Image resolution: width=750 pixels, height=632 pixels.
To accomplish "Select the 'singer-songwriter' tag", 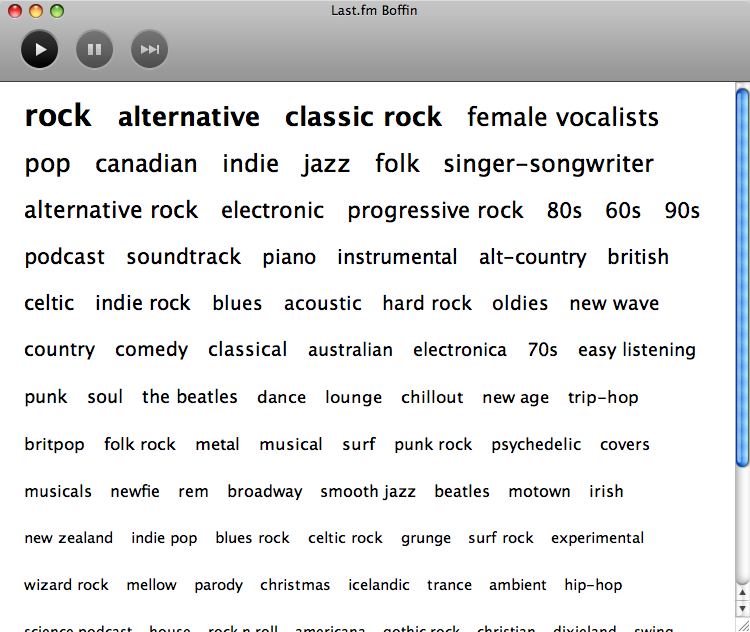I will (x=548, y=164).
